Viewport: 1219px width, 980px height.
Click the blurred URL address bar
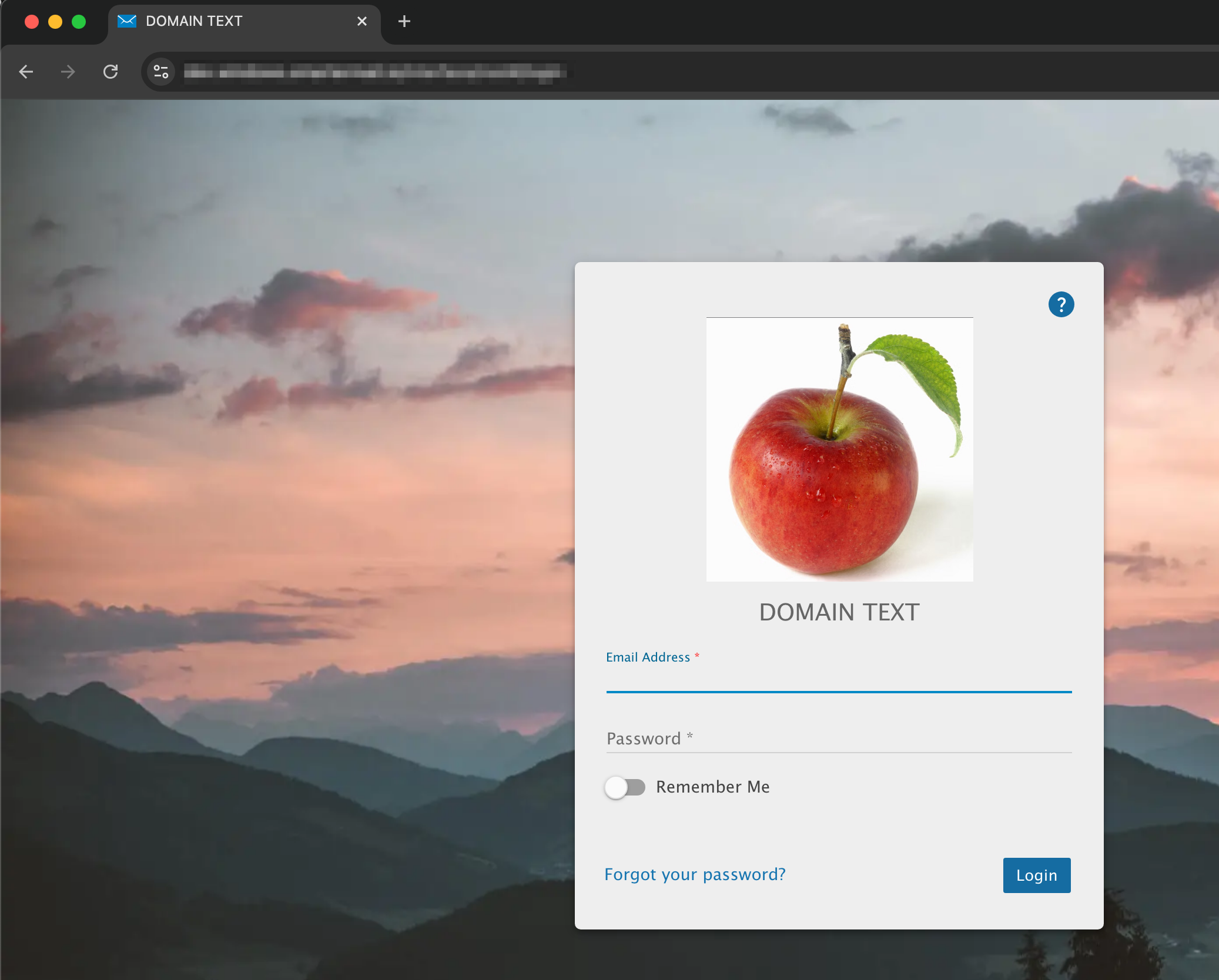(376, 72)
